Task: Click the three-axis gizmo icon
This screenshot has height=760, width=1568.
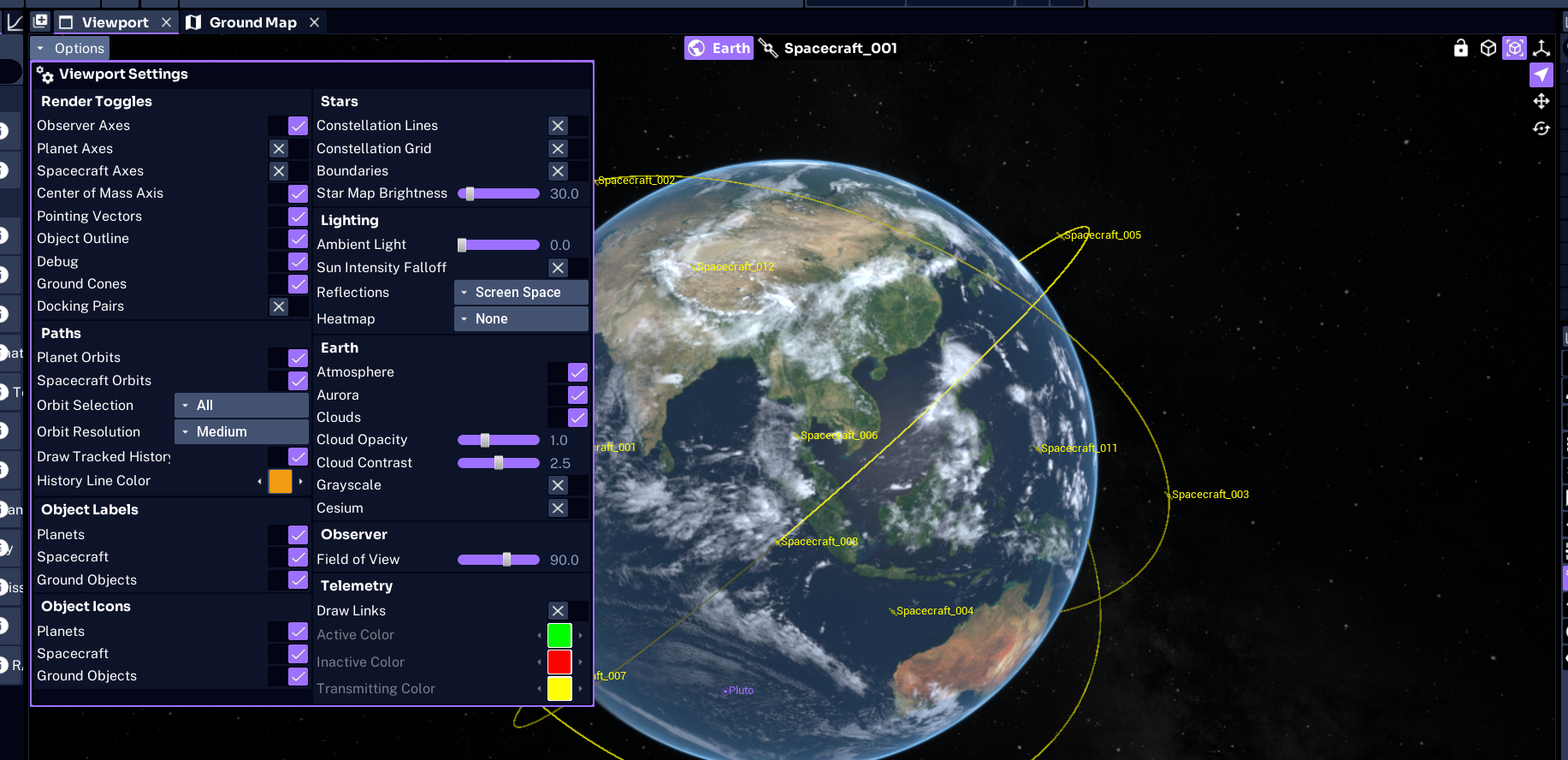Action: pyautogui.click(x=1541, y=48)
